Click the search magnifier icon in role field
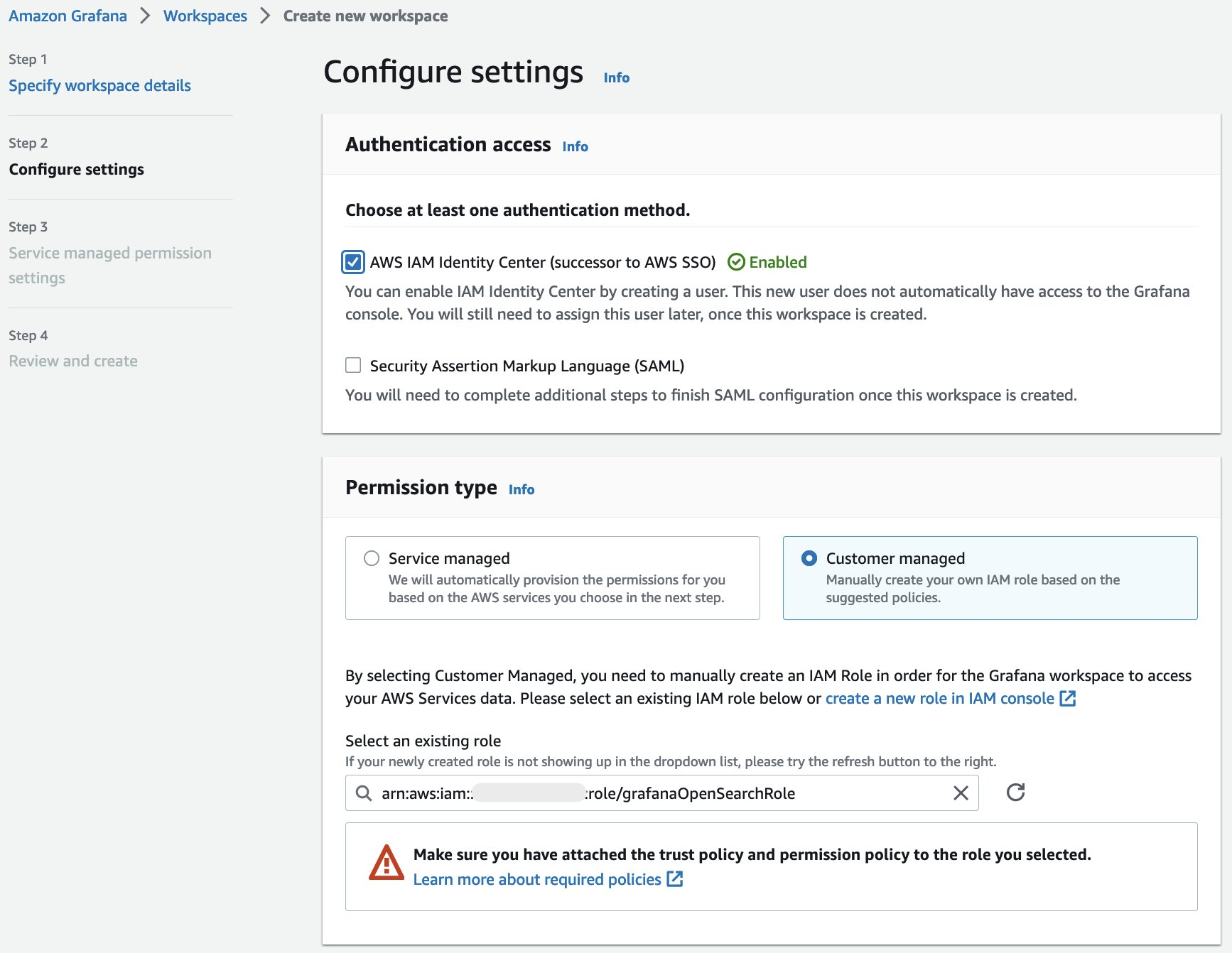 364,793
